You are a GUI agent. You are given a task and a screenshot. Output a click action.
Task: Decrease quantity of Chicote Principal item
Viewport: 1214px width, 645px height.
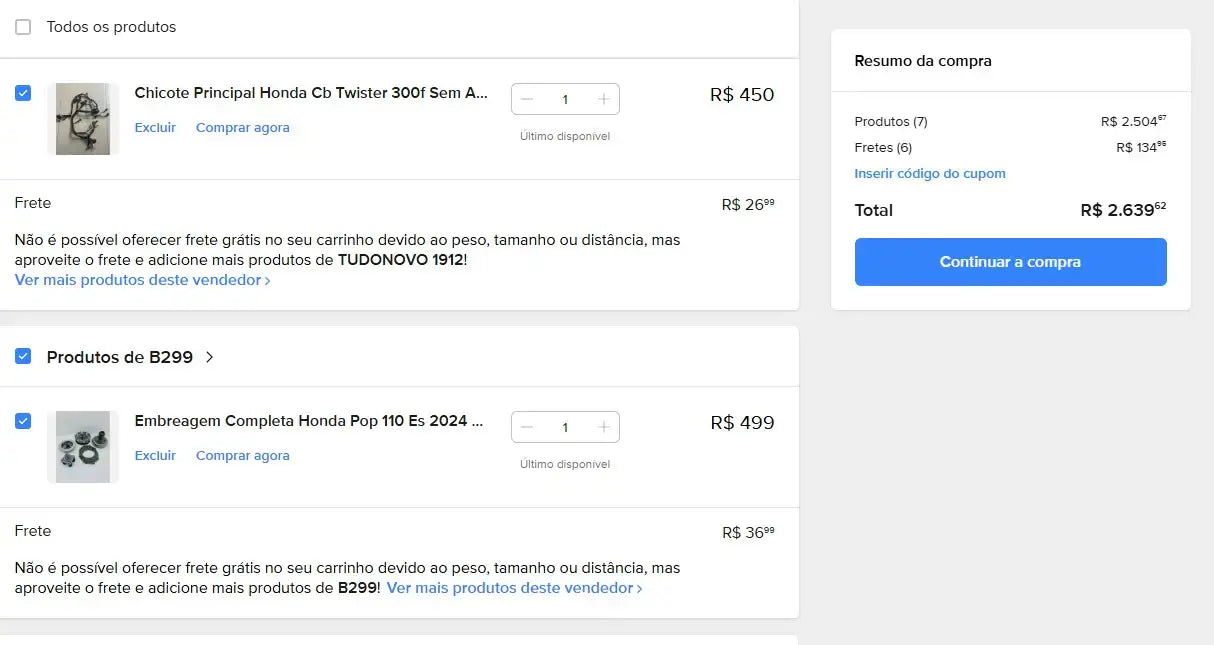pos(527,99)
